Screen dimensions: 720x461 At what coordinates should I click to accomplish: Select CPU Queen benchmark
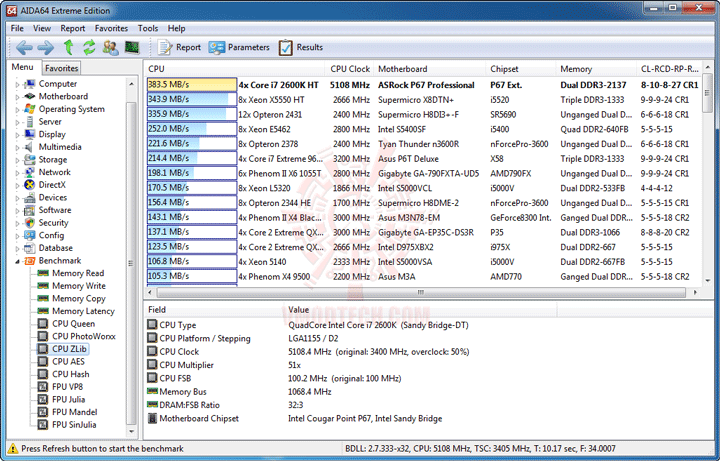[73, 324]
